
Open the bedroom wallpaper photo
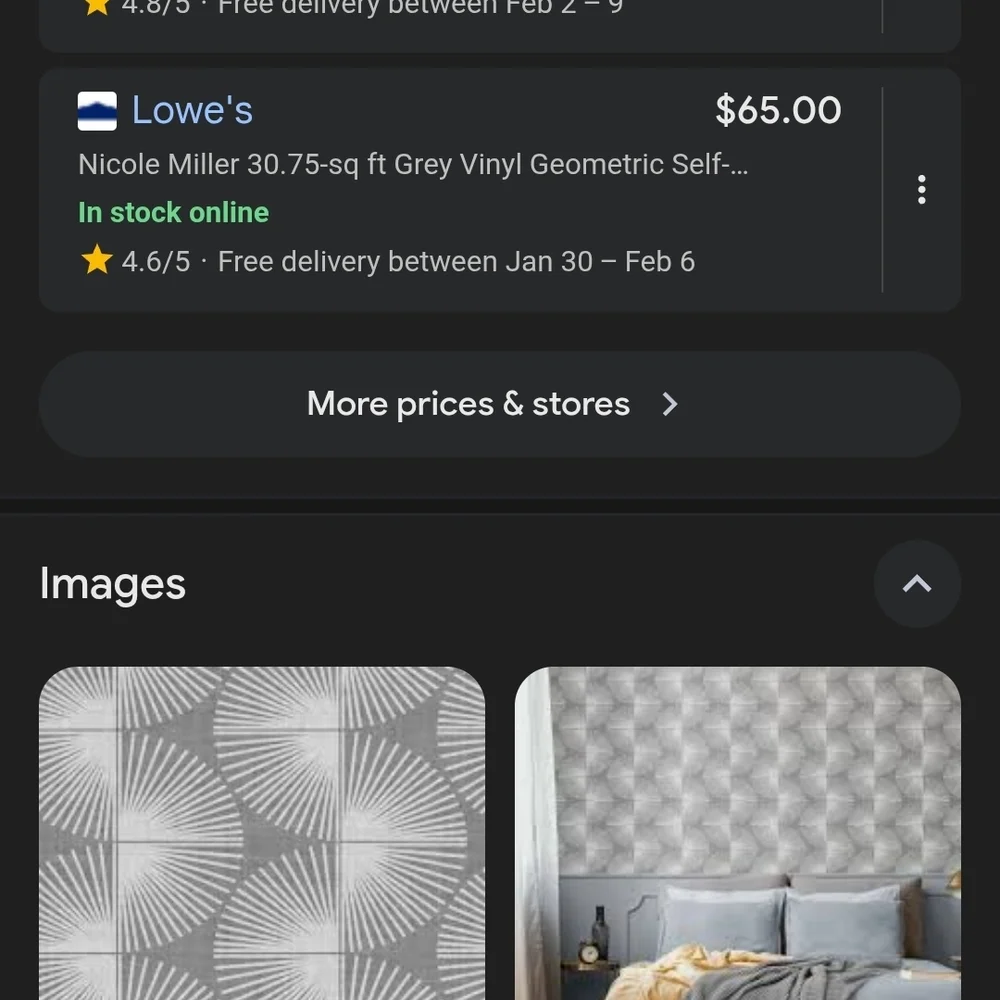(738, 833)
